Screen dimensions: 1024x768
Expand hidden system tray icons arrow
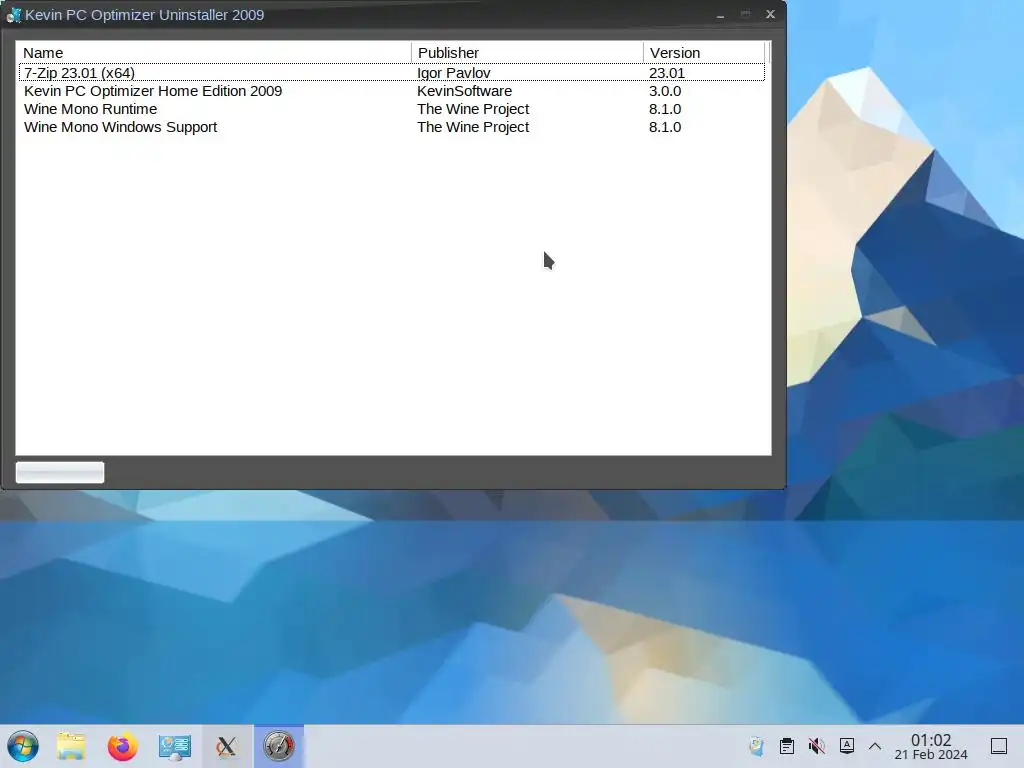875,746
